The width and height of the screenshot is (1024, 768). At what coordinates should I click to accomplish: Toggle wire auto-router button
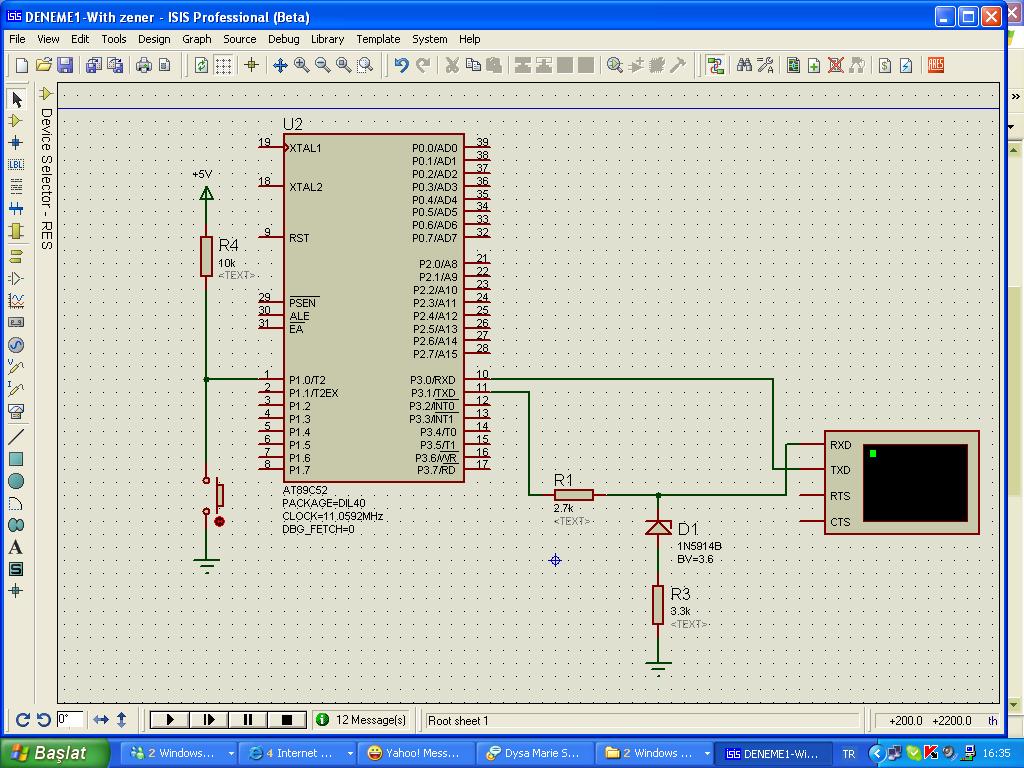[715, 65]
